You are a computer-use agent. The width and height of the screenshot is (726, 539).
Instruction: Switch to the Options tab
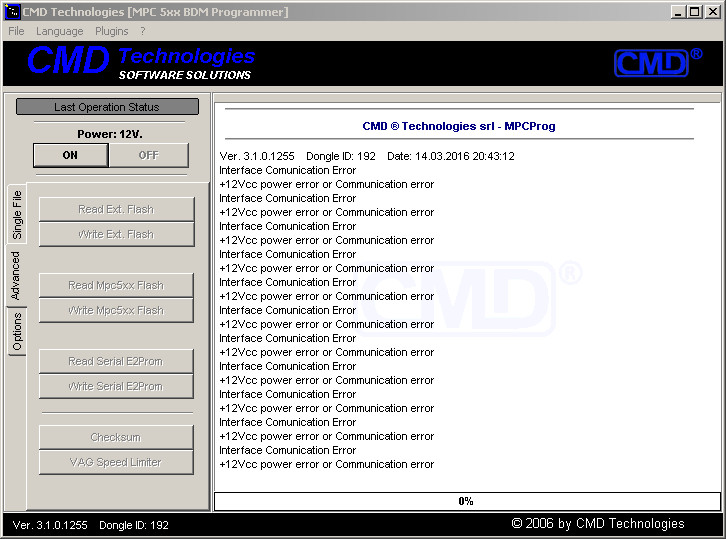point(17,332)
